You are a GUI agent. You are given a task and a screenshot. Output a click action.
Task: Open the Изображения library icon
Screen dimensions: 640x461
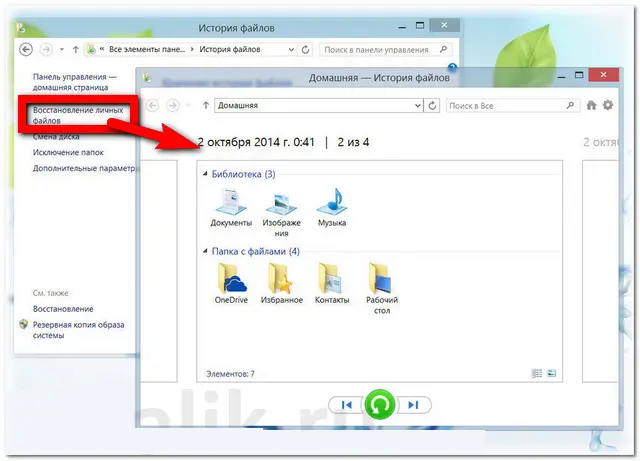click(x=281, y=213)
